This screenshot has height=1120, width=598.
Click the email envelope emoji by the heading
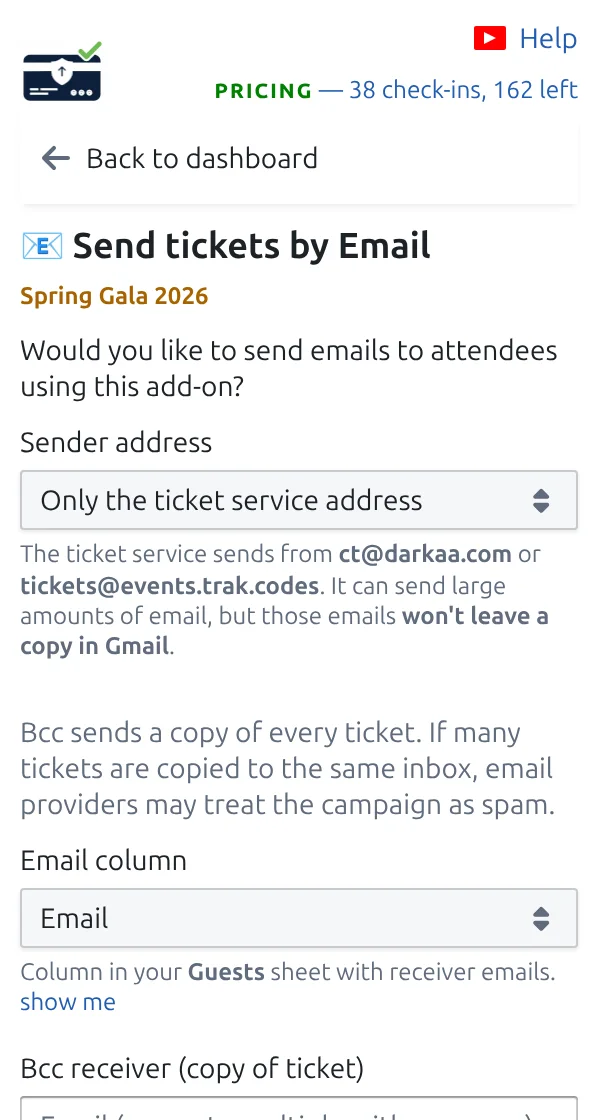42,246
